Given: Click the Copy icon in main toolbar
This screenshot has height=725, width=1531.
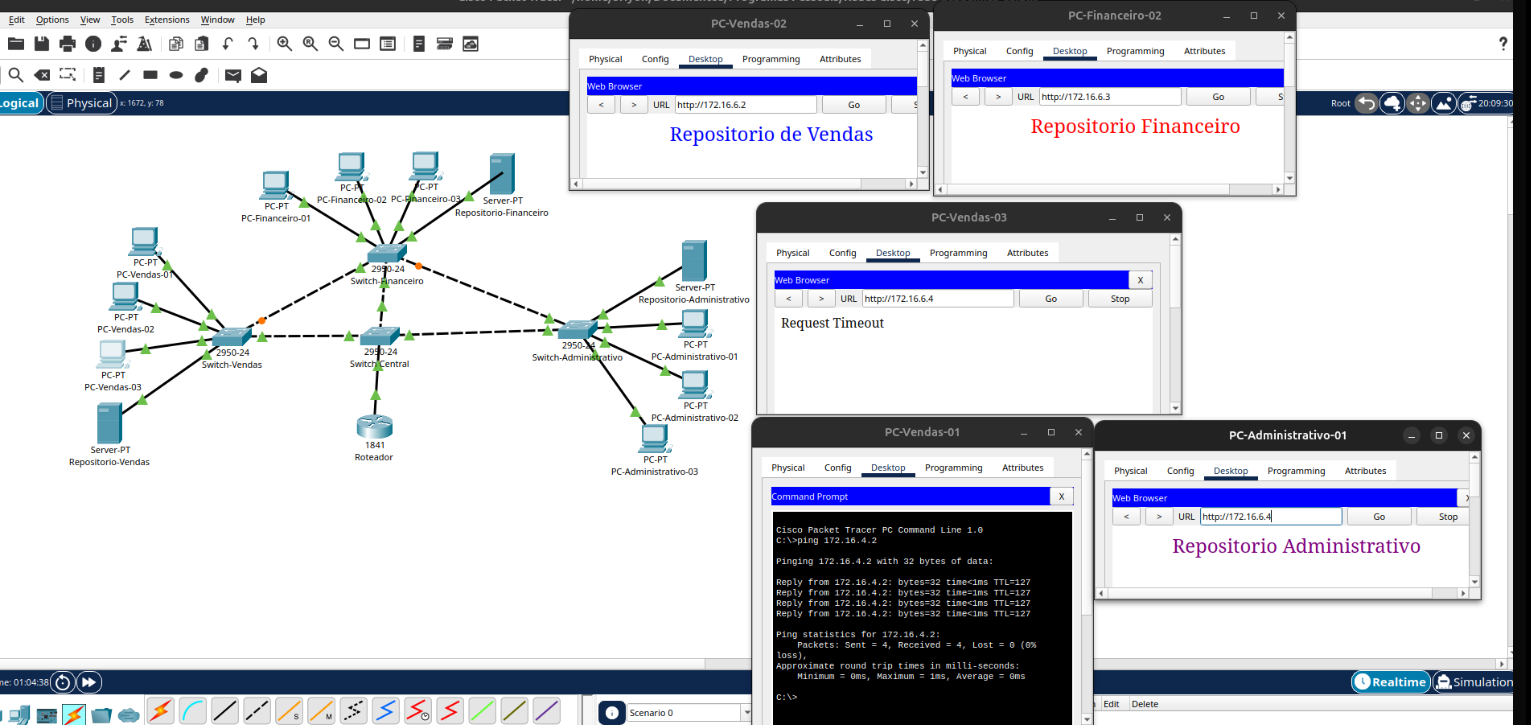Looking at the screenshot, I should 176,44.
